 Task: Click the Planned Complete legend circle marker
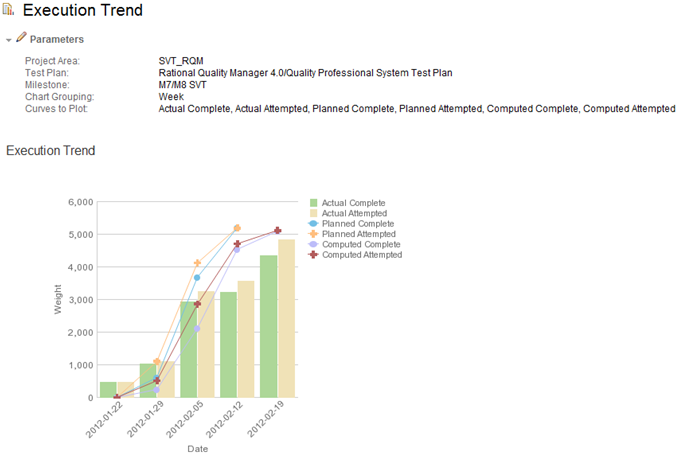click(313, 224)
